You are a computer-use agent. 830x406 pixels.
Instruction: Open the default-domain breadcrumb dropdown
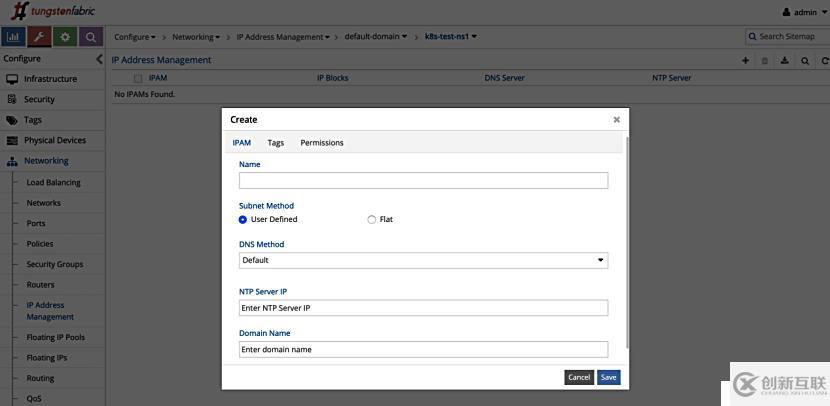376,37
